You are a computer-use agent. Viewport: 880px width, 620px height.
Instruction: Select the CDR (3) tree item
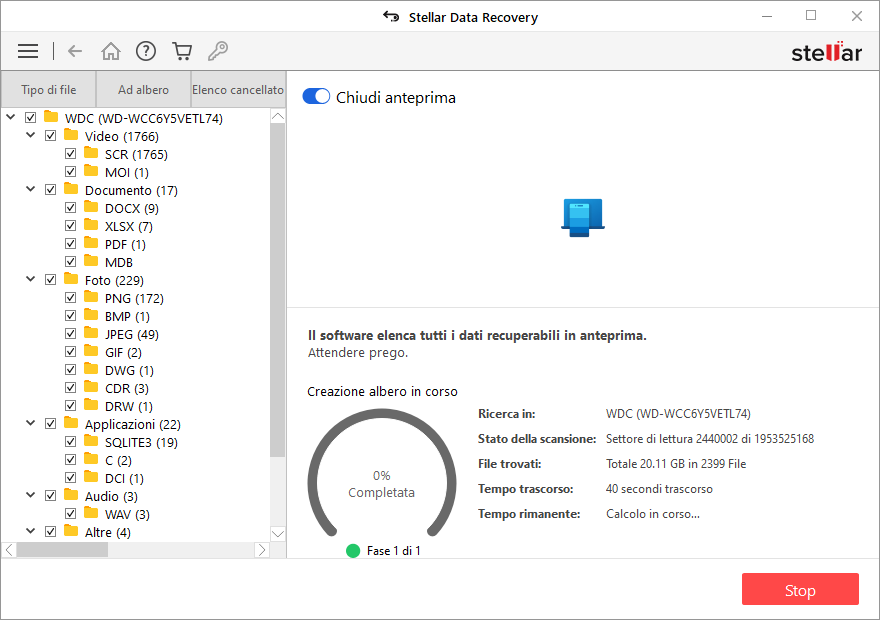tap(127, 388)
